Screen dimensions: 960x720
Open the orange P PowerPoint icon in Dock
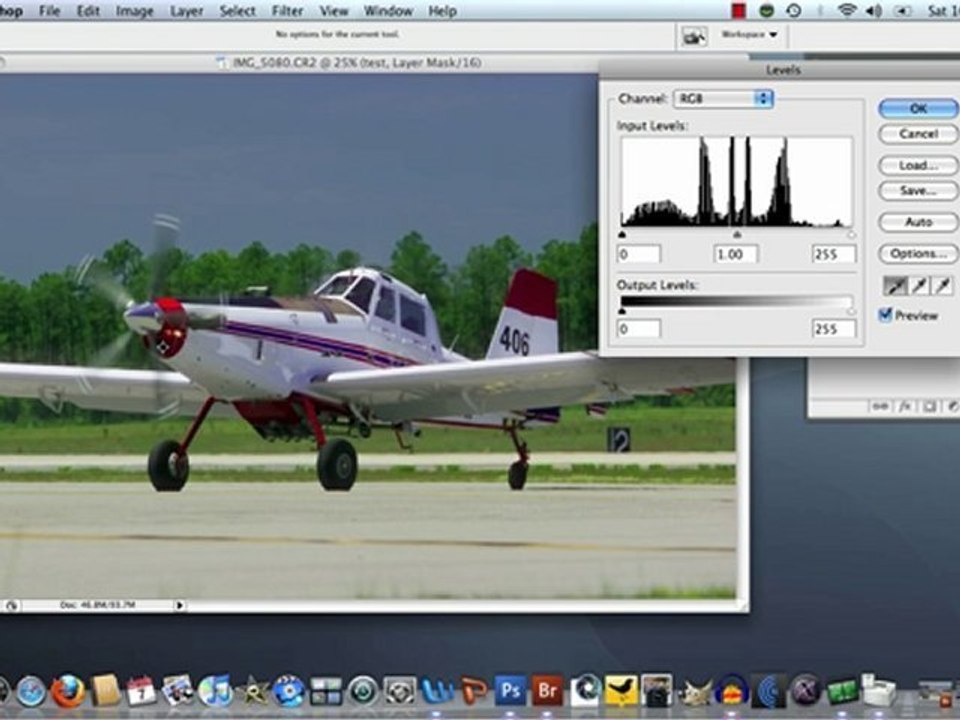click(473, 692)
